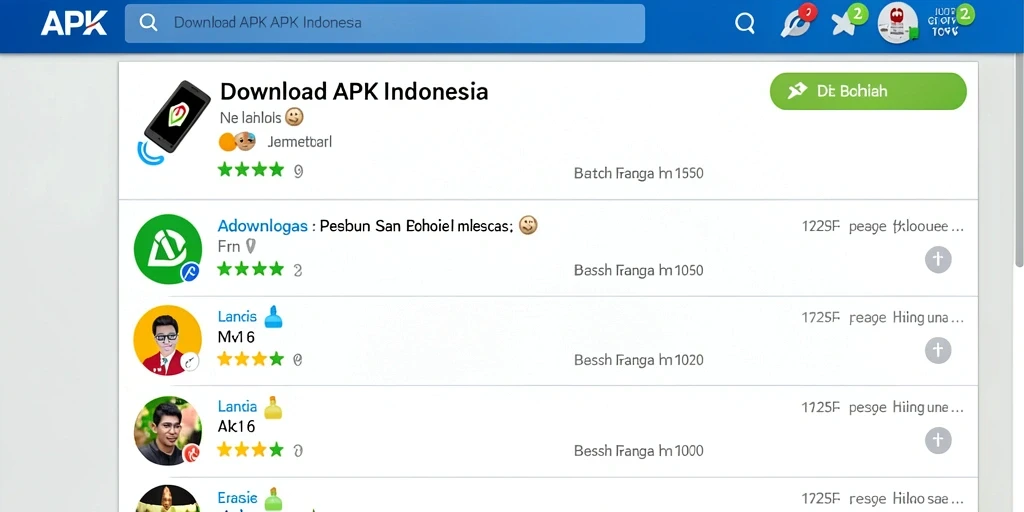
Task: Click the Jernetbarl developer name
Action: click(x=299, y=141)
